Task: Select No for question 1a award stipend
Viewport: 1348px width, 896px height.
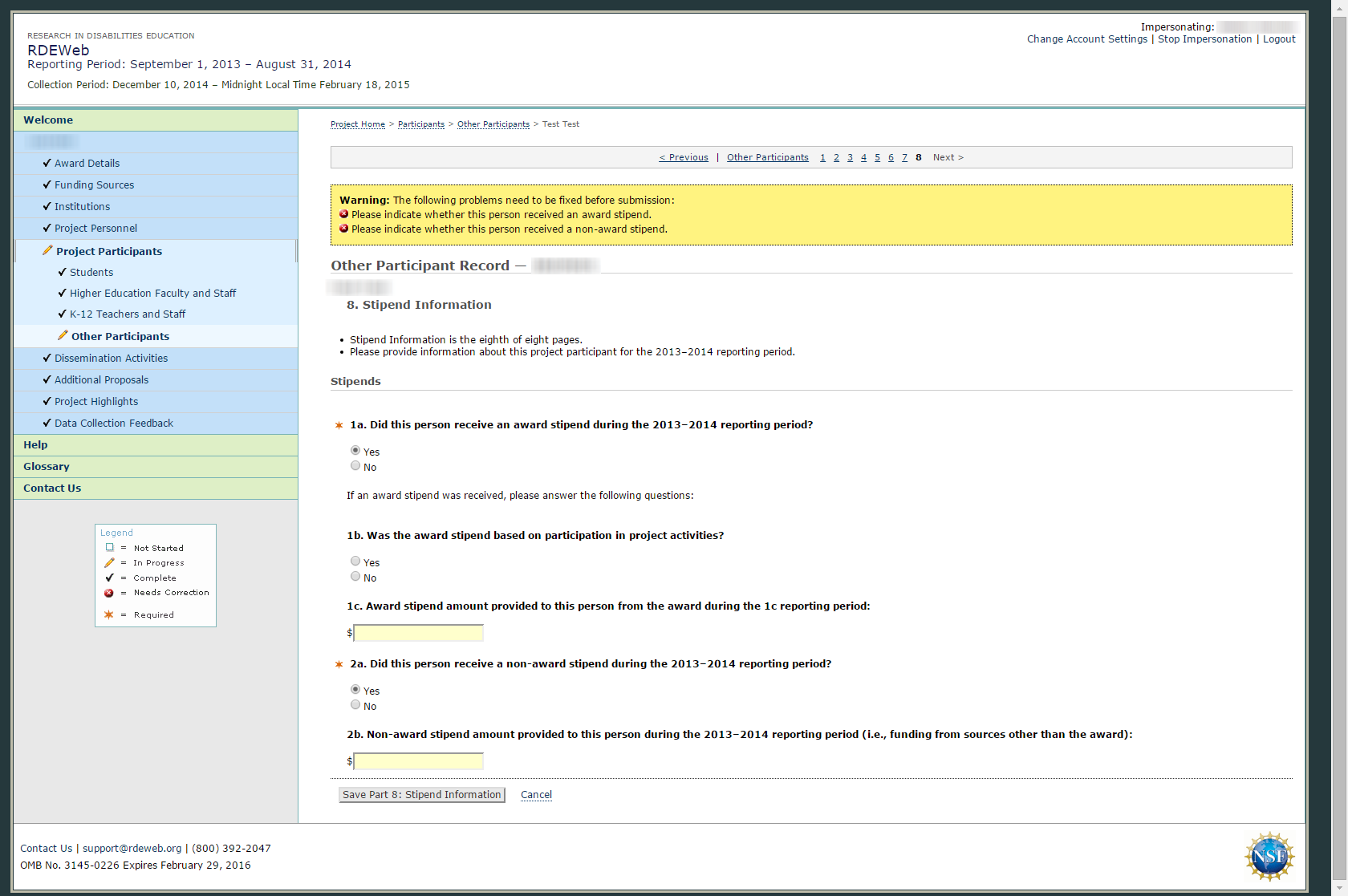Action: 355,466
